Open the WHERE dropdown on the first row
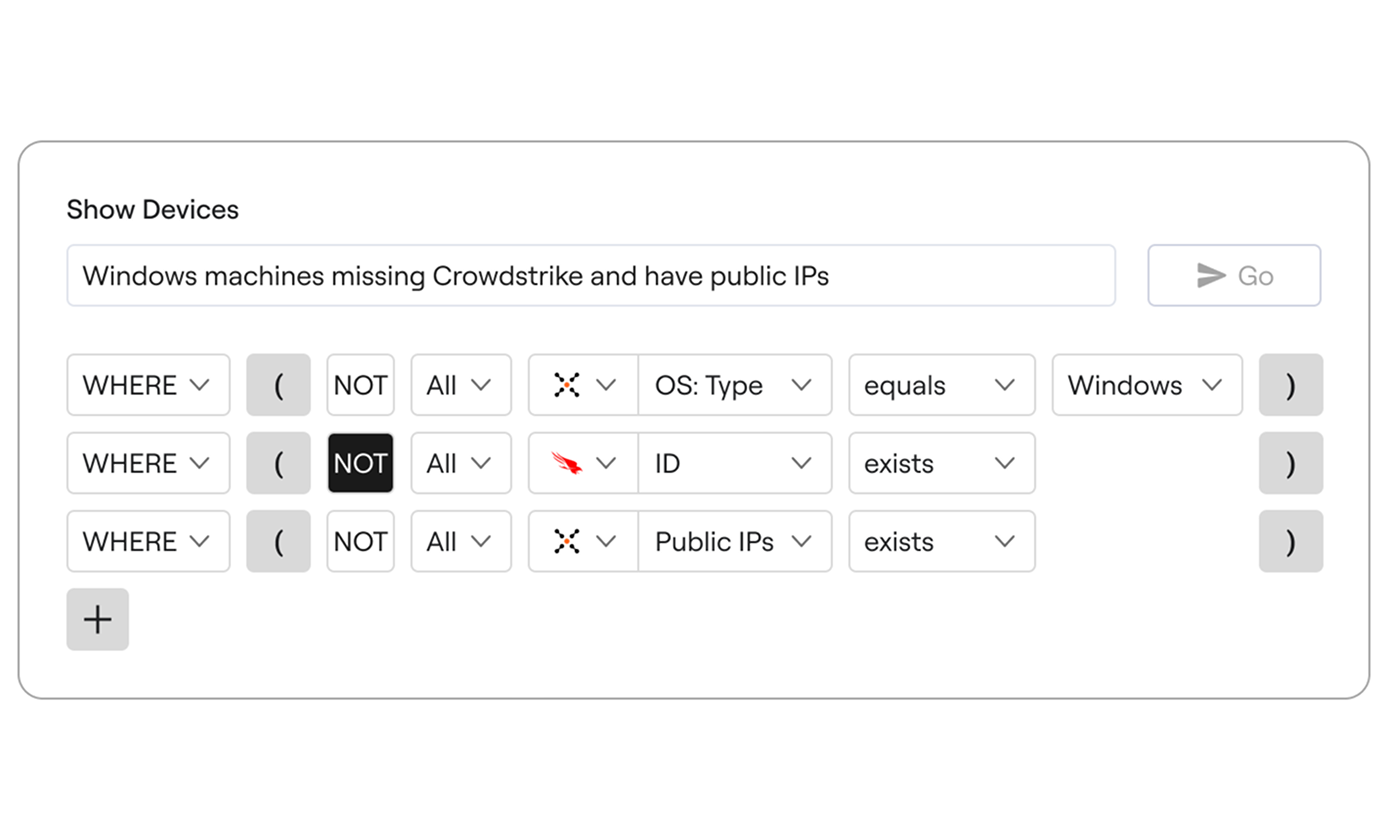The image size is (1388, 840). click(148, 385)
